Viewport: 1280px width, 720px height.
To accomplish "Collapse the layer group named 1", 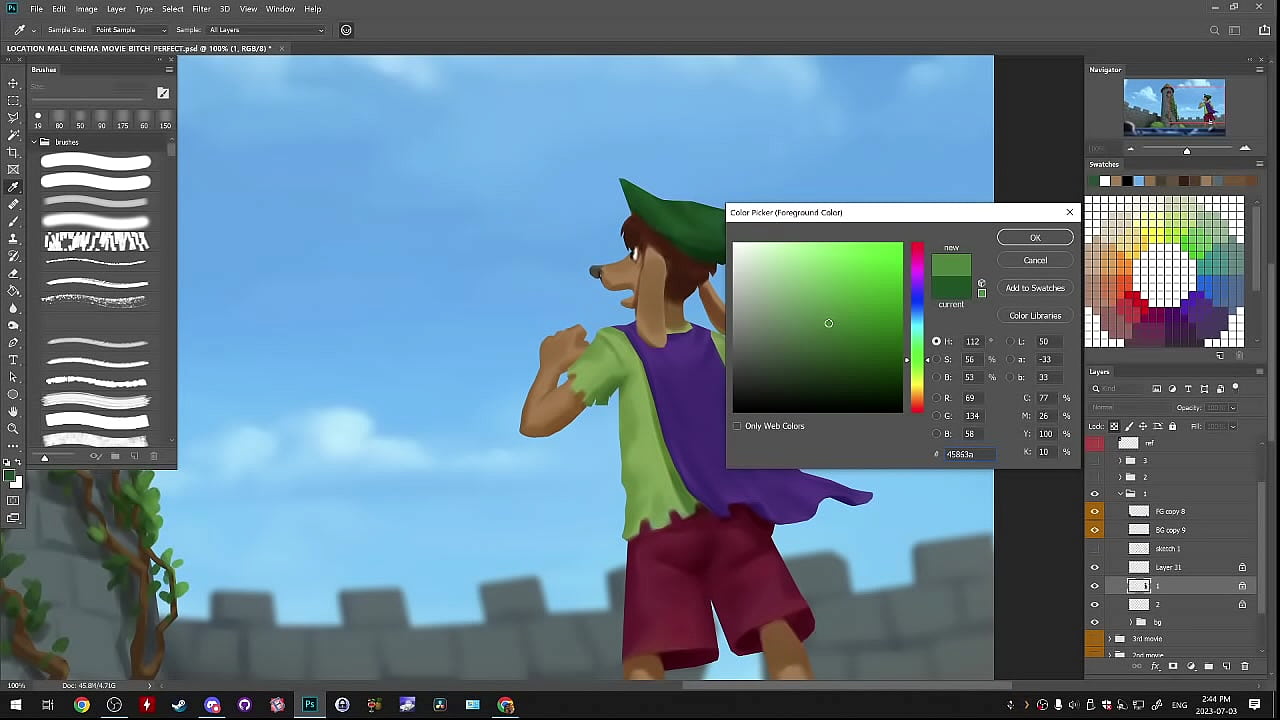I will tap(1120, 493).
